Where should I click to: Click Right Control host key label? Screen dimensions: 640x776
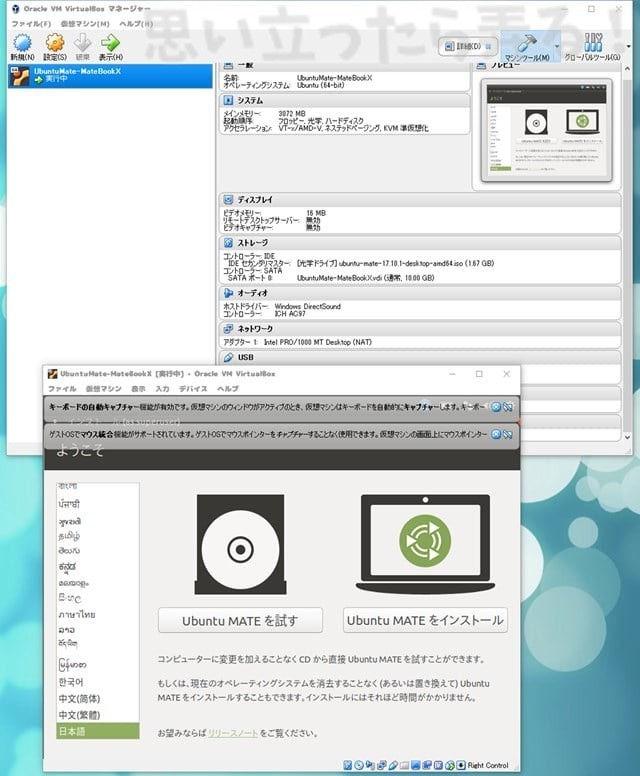[x=488, y=765]
